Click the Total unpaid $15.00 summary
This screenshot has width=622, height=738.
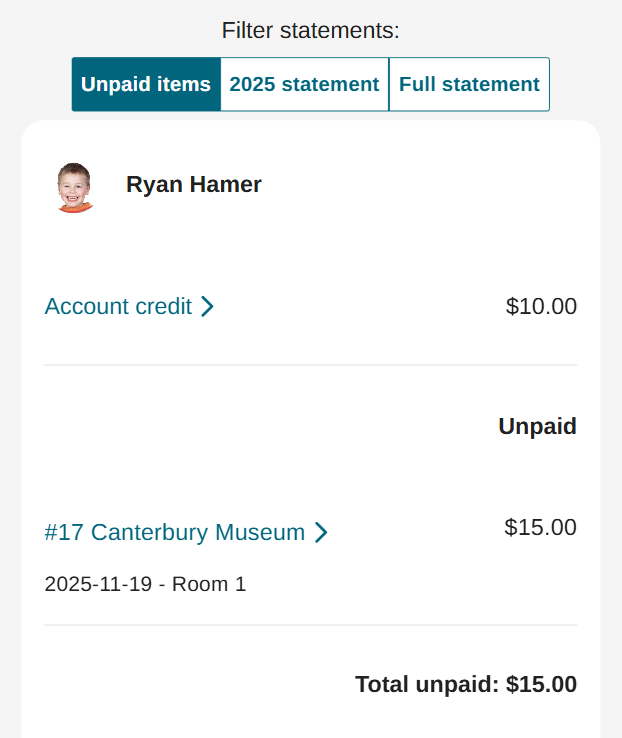coord(465,684)
